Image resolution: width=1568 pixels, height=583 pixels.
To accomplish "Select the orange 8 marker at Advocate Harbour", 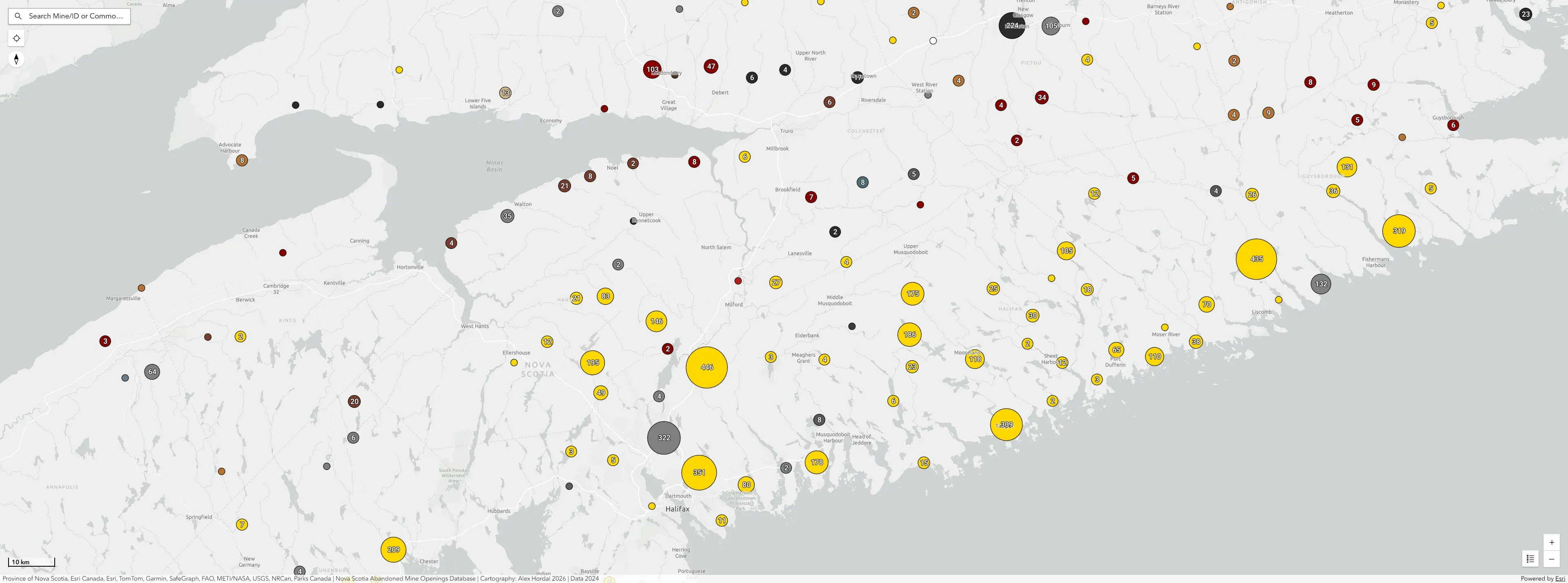I will coord(242,161).
